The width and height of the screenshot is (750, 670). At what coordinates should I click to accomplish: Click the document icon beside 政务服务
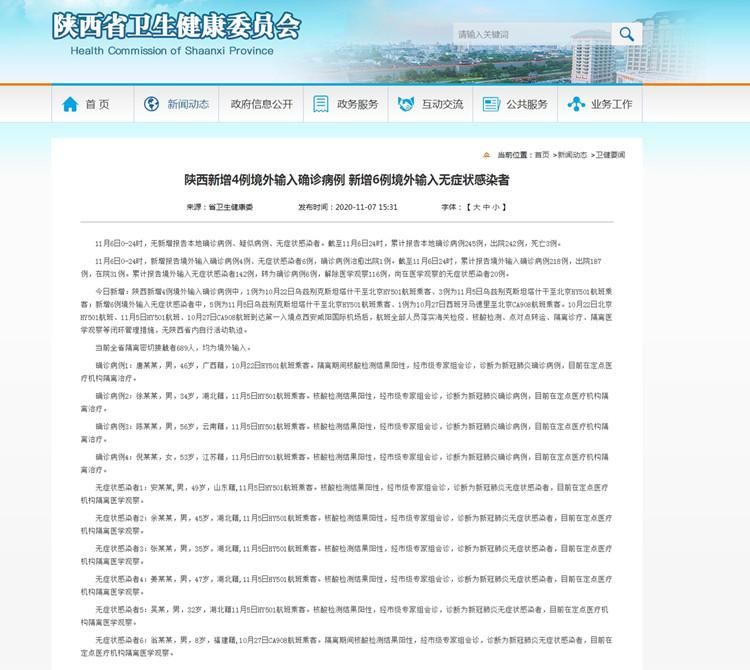[320, 104]
